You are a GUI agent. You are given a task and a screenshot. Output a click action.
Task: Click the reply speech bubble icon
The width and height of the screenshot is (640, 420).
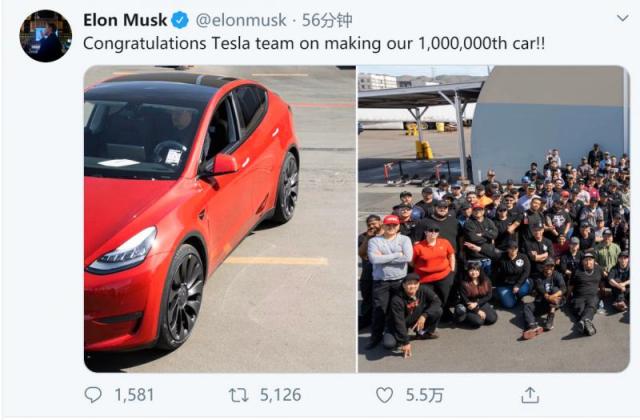[x=93, y=395]
